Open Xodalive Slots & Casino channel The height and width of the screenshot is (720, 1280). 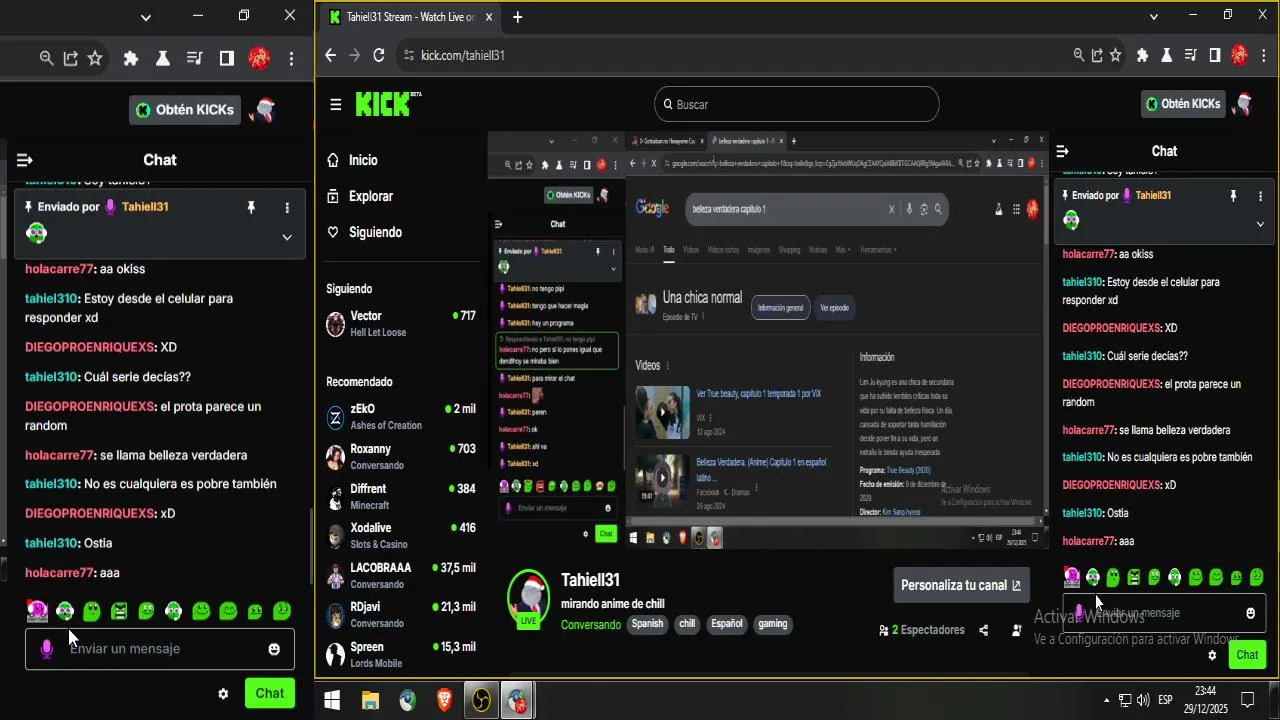tap(401, 536)
